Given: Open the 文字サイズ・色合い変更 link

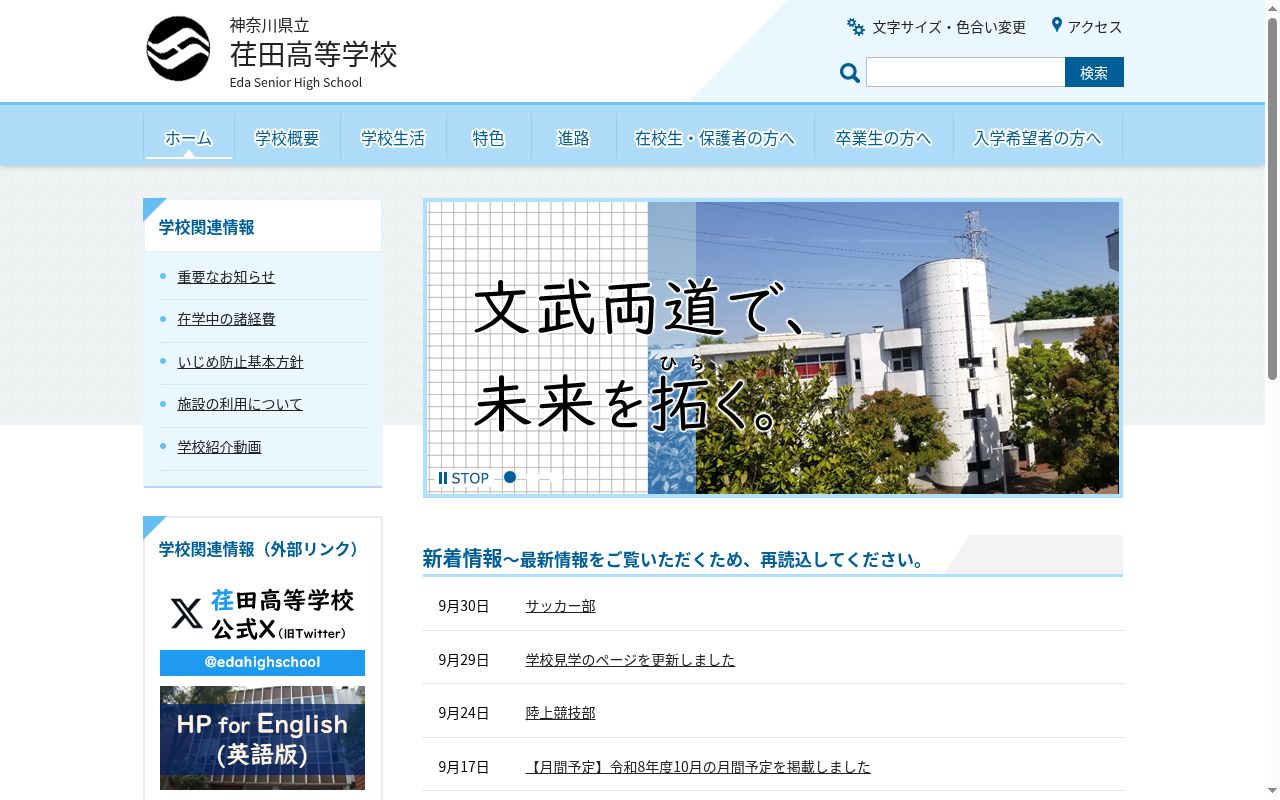Looking at the screenshot, I should [949, 27].
